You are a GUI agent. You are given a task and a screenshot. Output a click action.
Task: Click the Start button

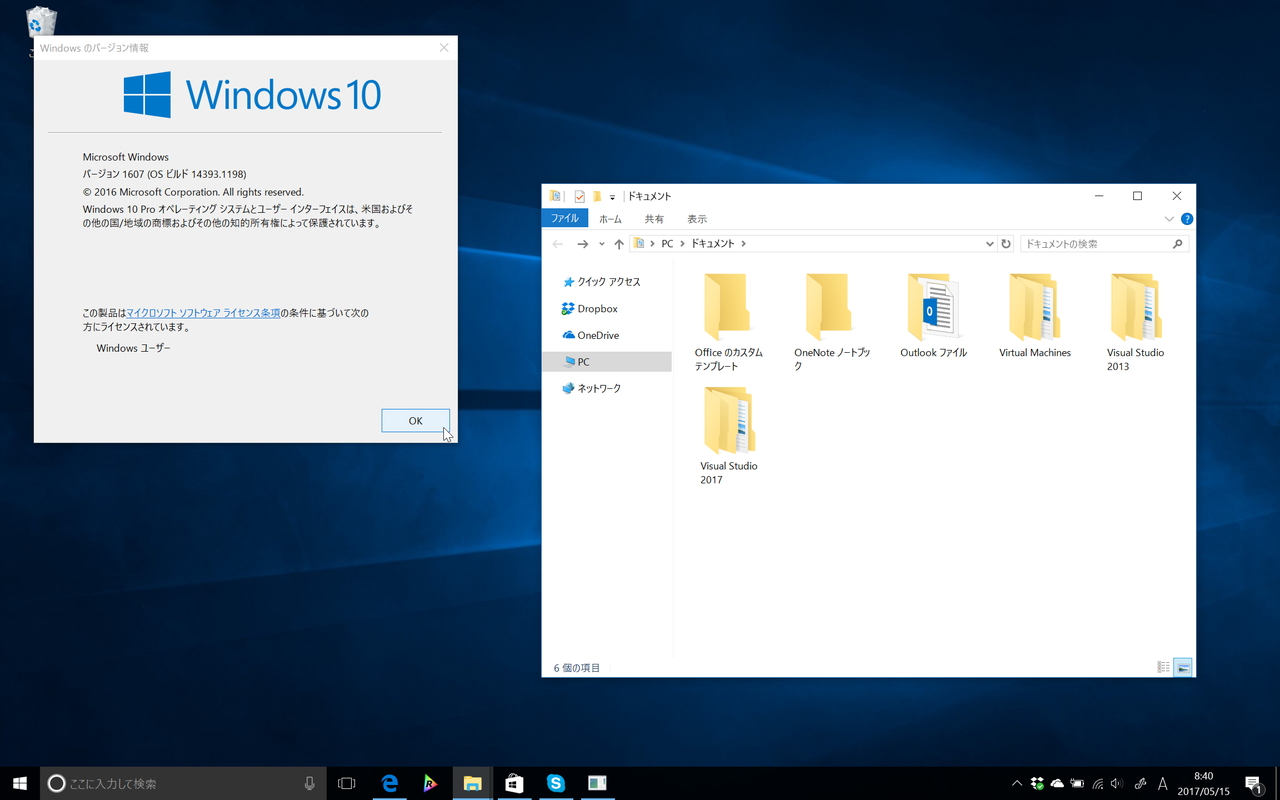coord(19,784)
